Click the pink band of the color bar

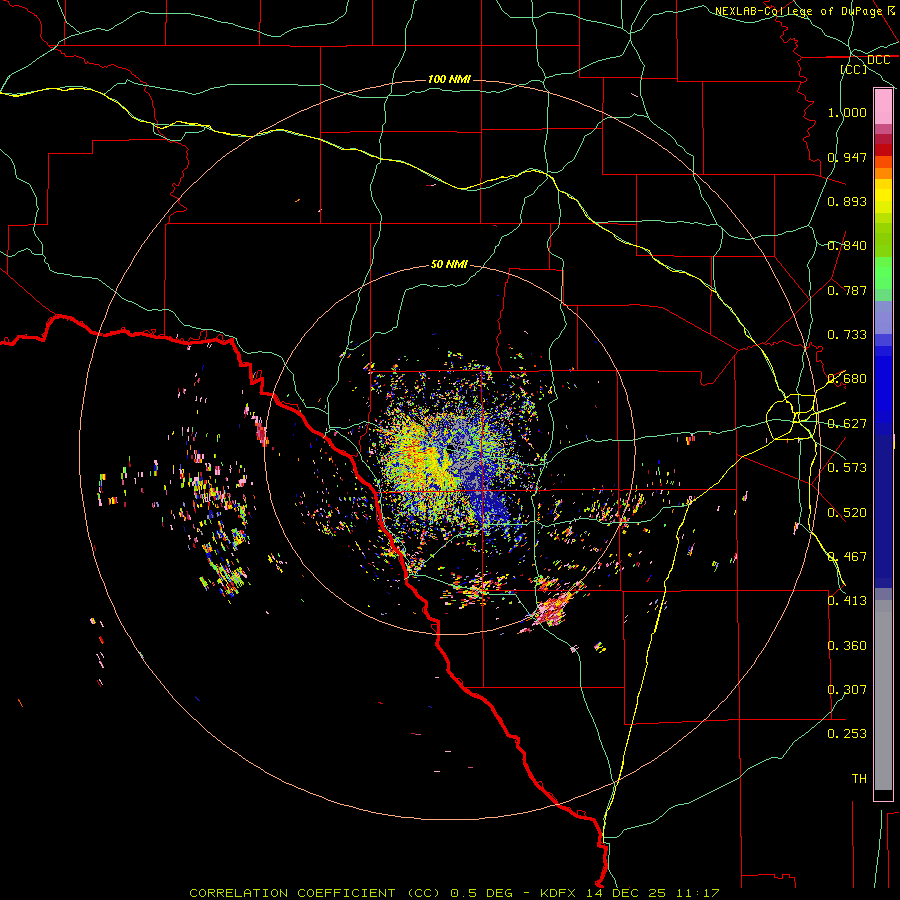[x=883, y=107]
